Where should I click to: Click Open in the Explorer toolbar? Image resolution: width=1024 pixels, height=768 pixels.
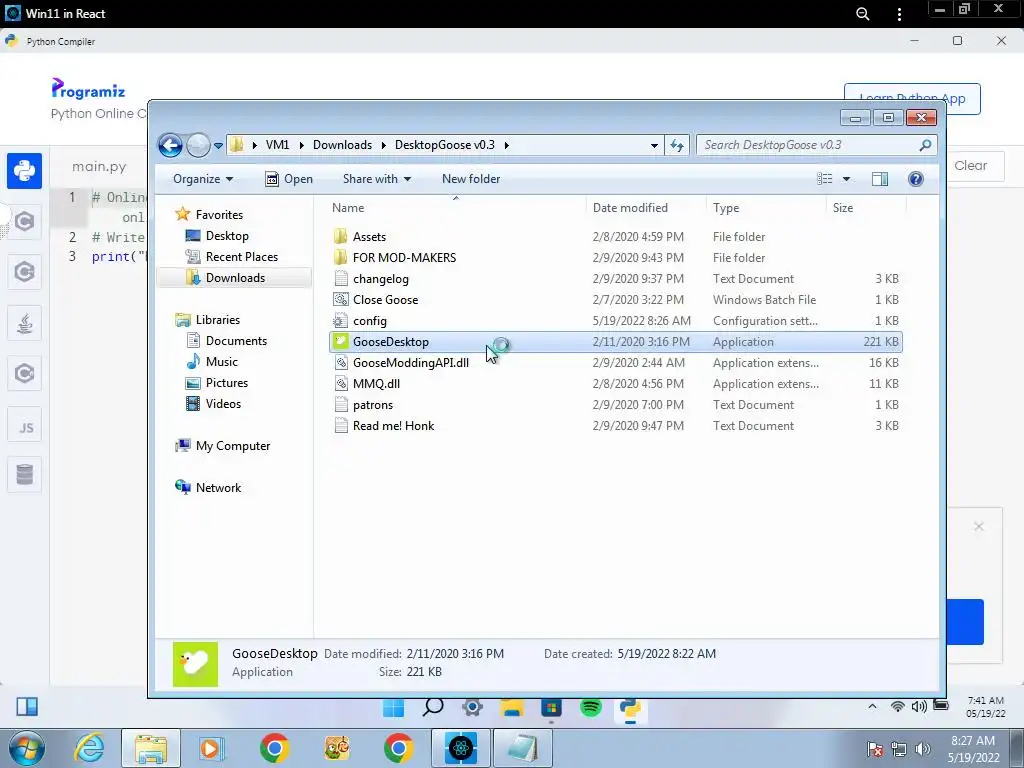[x=289, y=179]
